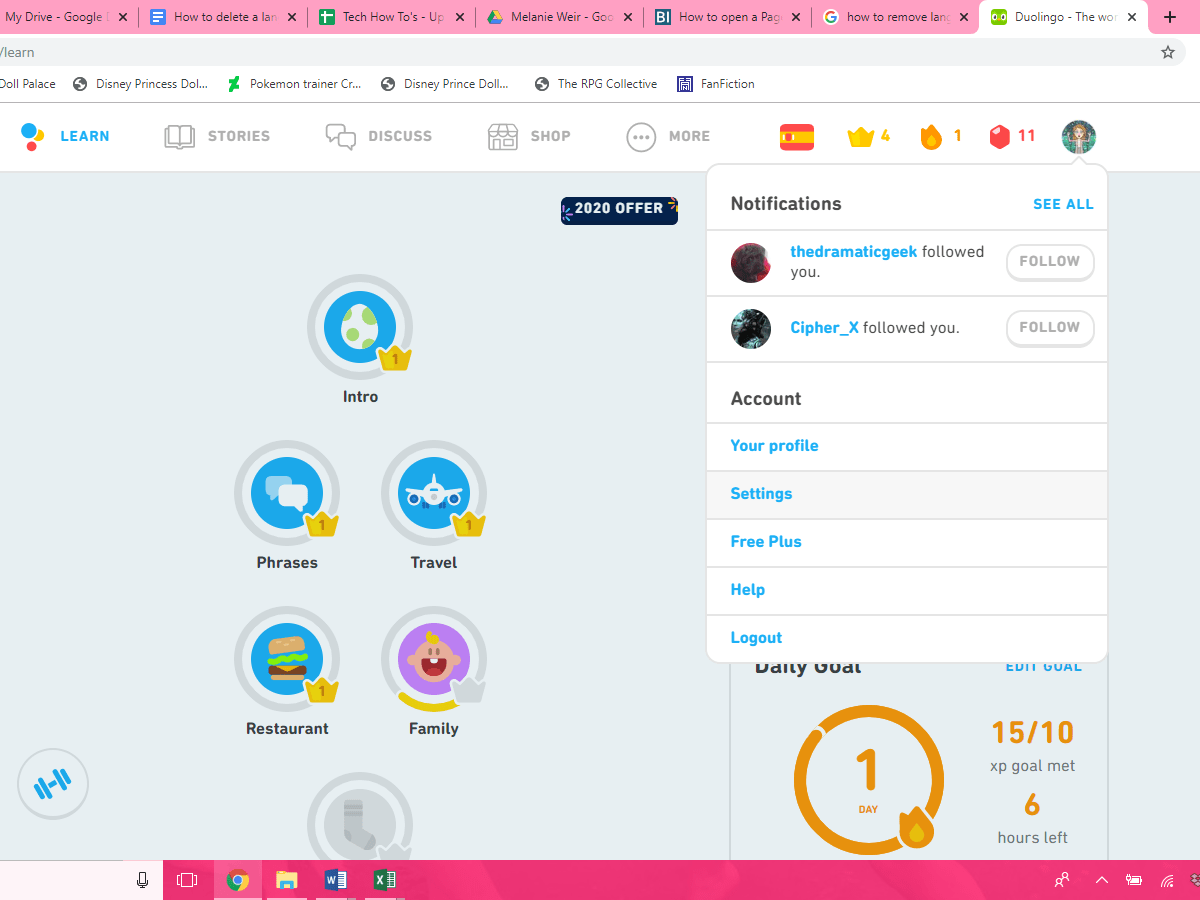
Task: Click the battery tray icon
Action: coord(1134,880)
